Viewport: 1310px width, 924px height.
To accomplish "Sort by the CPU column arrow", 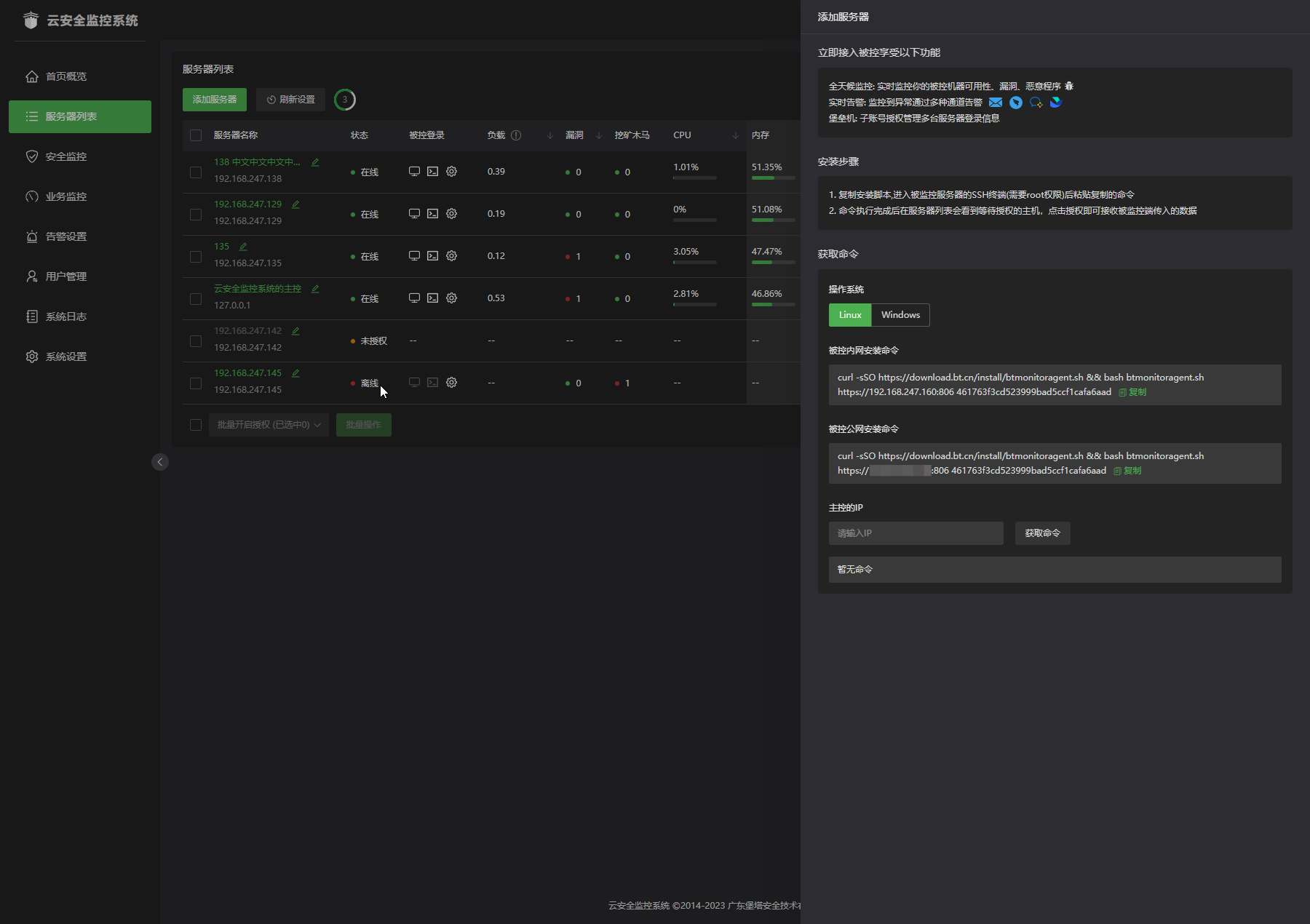I will (735, 135).
